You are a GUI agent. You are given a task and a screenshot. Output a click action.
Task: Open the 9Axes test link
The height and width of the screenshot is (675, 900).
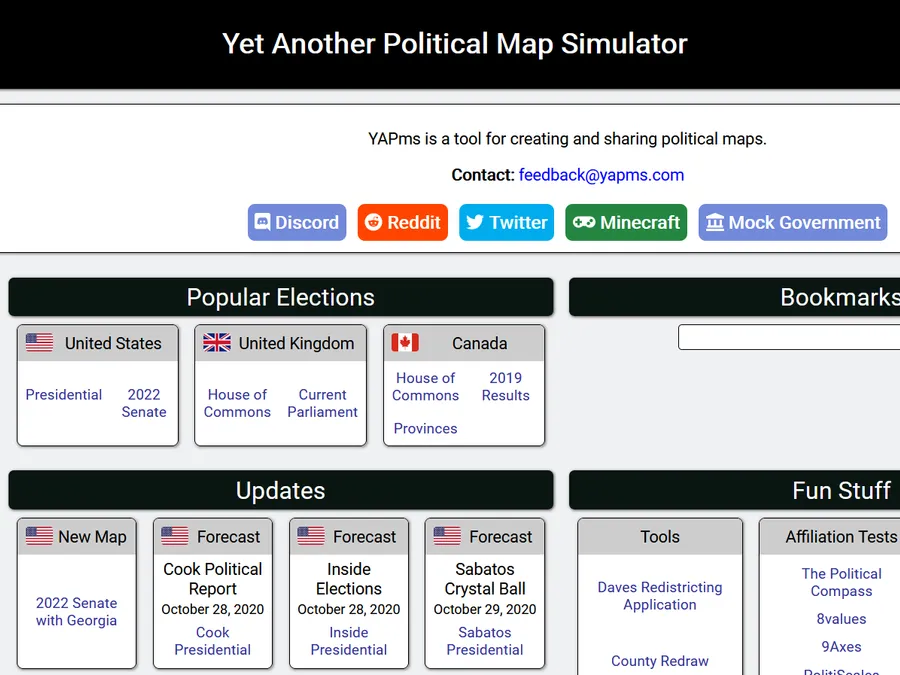pos(841,647)
